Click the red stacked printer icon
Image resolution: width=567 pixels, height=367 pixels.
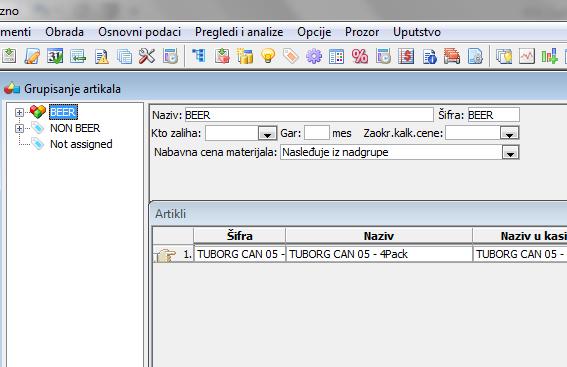(452, 56)
